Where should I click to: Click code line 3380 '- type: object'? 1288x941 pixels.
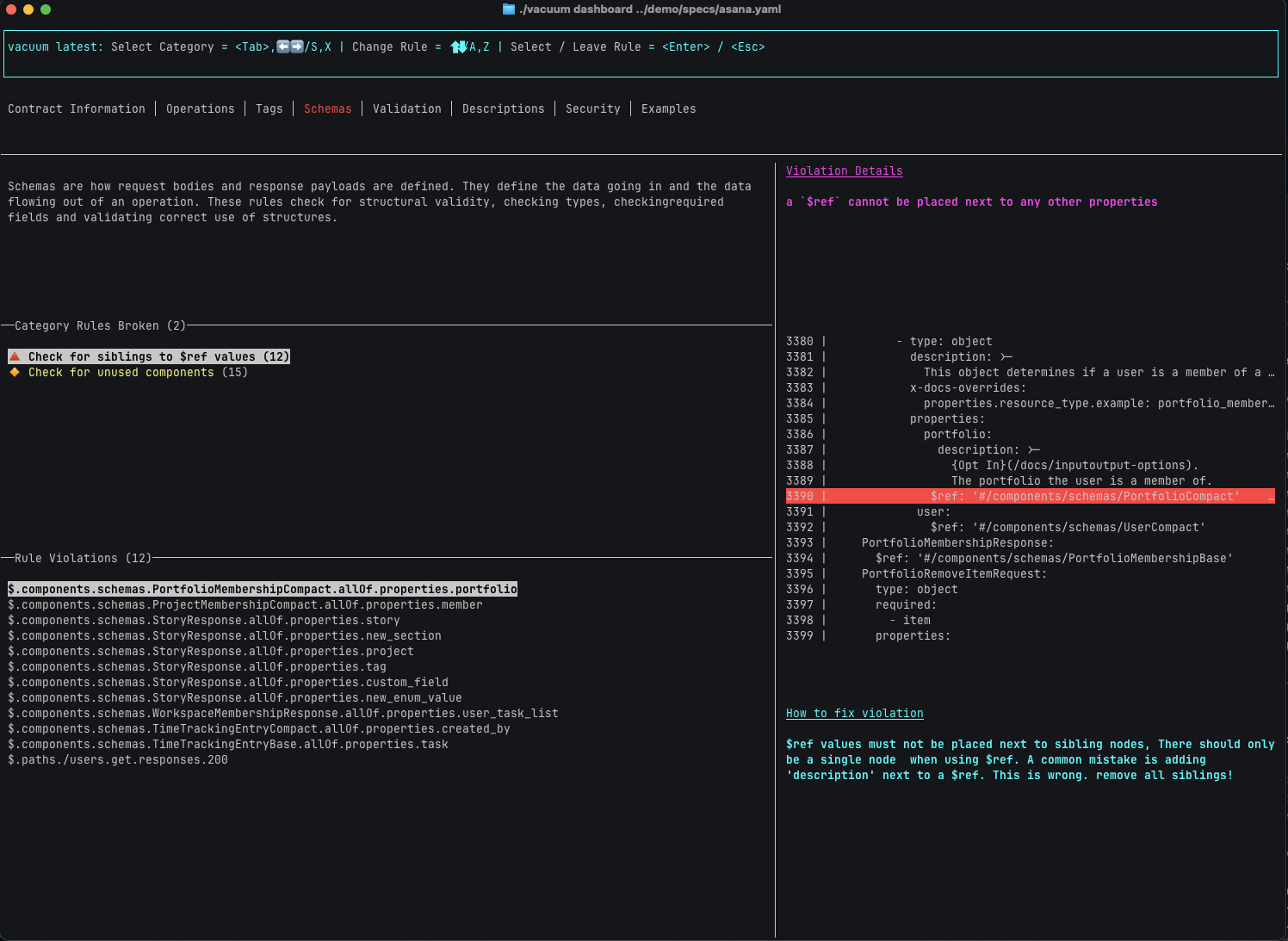tap(889, 341)
